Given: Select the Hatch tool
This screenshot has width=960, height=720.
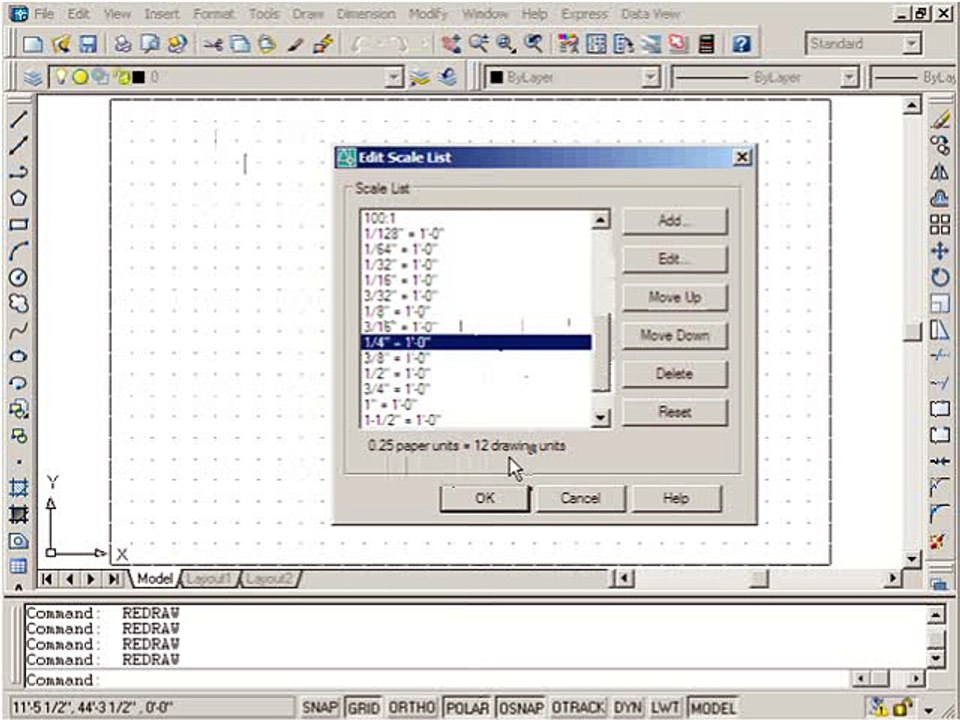Looking at the screenshot, I should (18, 488).
